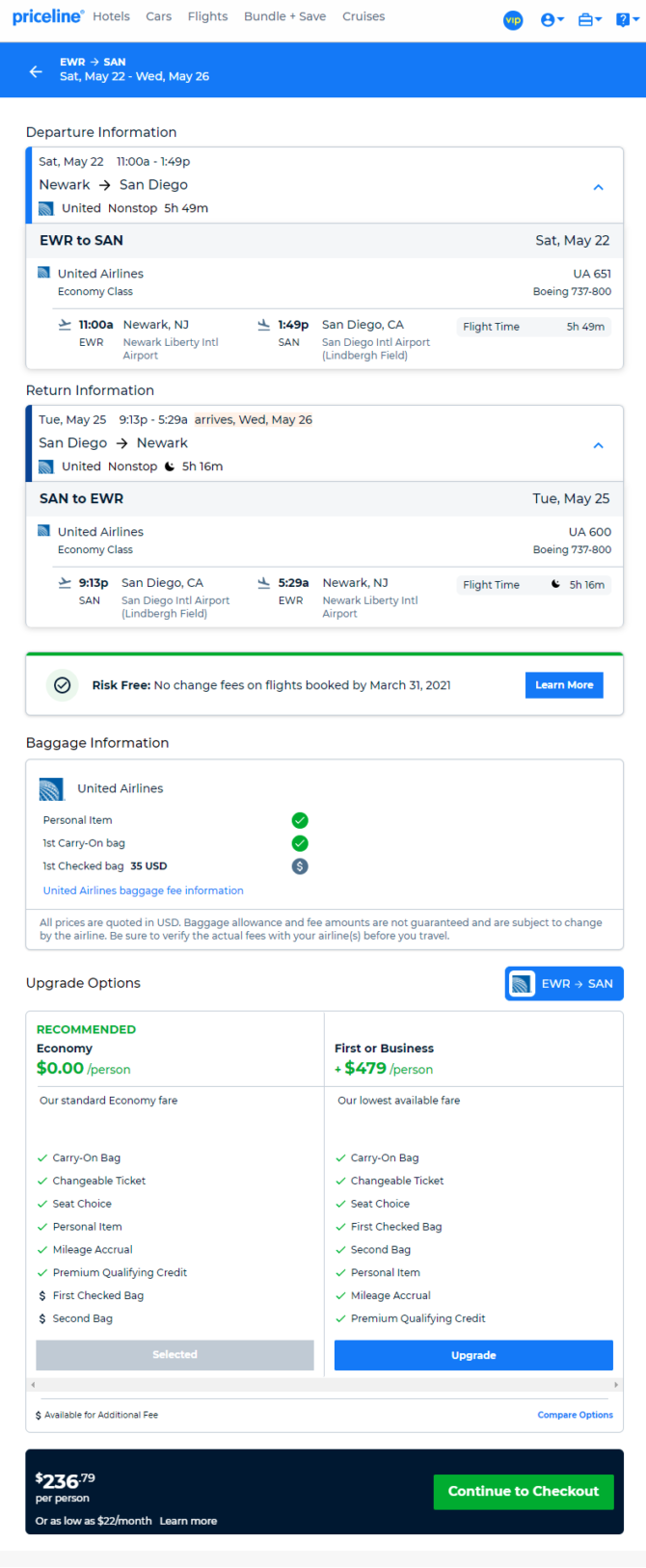The width and height of the screenshot is (646, 1568).
Task: Click the landing plane icon next to 1:49p
Action: 264,325
